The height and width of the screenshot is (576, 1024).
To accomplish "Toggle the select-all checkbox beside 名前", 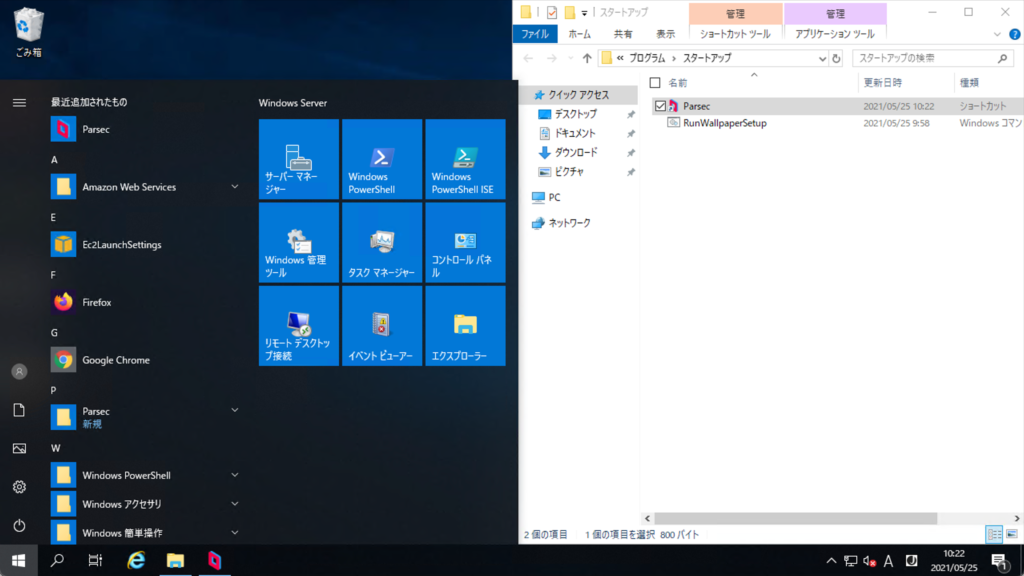I will coord(655,83).
